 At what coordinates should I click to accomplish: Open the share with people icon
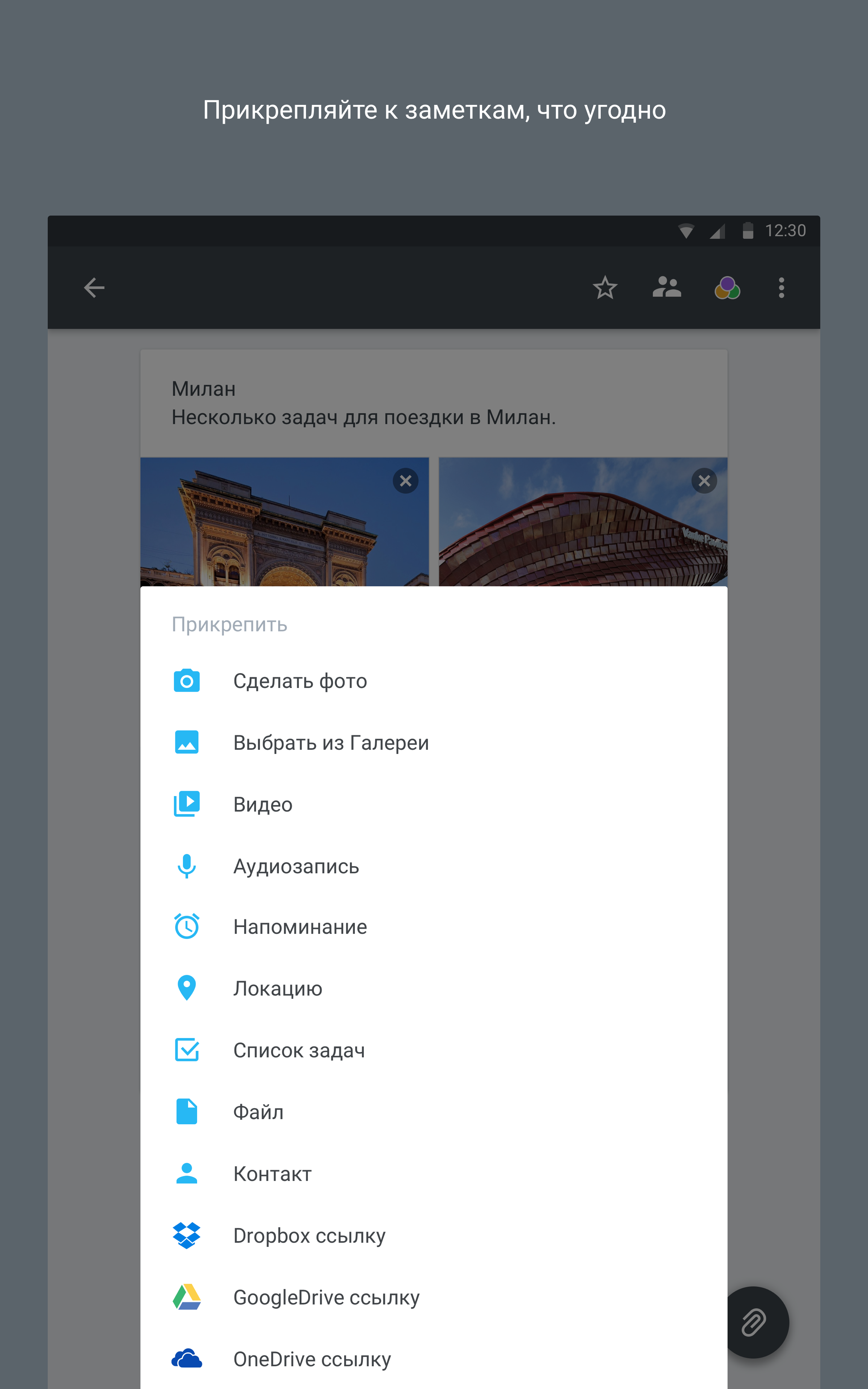pyautogui.click(x=667, y=288)
